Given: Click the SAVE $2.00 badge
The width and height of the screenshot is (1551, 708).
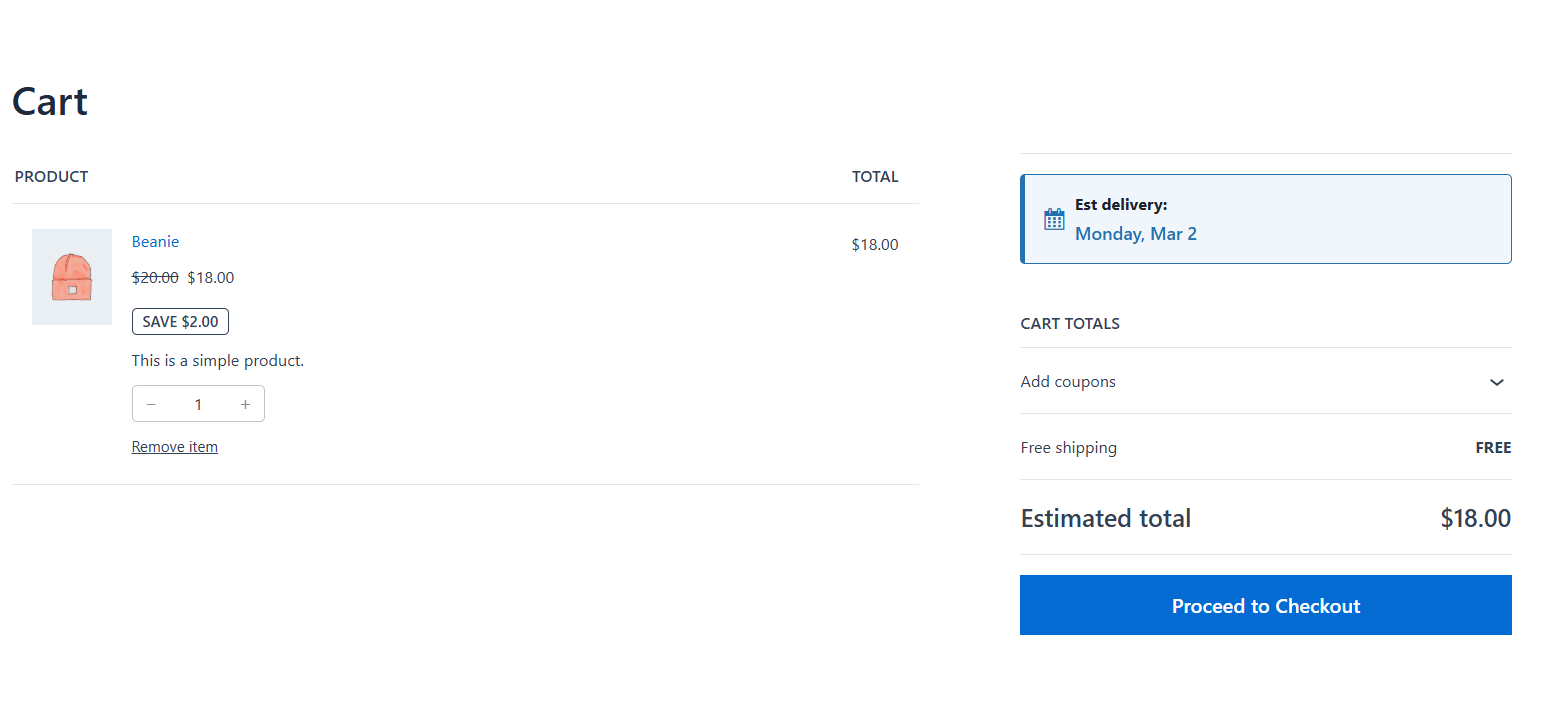Looking at the screenshot, I should click(180, 322).
